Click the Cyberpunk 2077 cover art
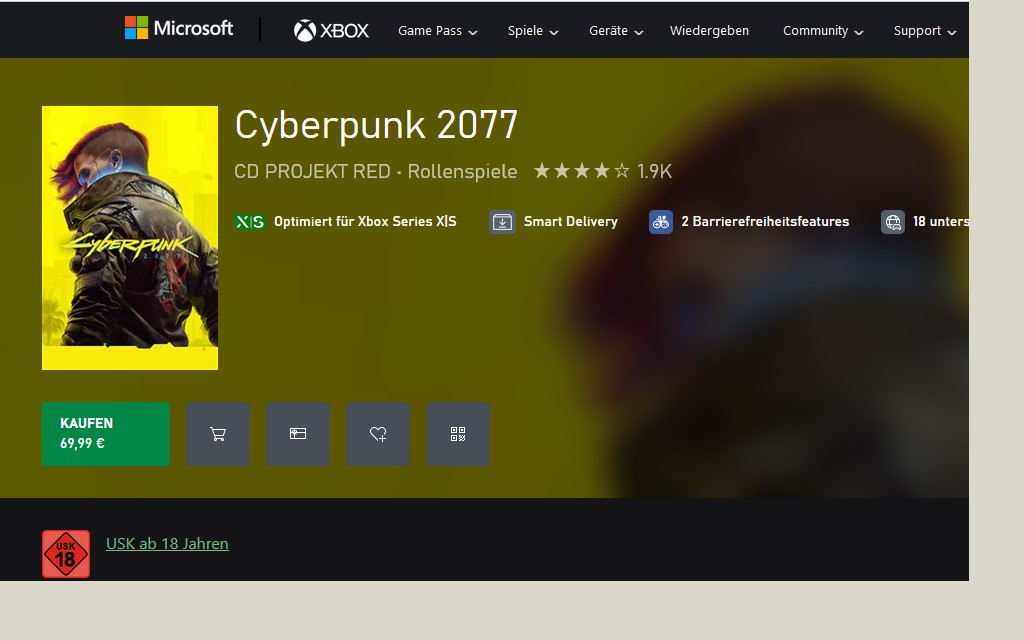This screenshot has width=1024, height=640. pyautogui.click(x=130, y=238)
